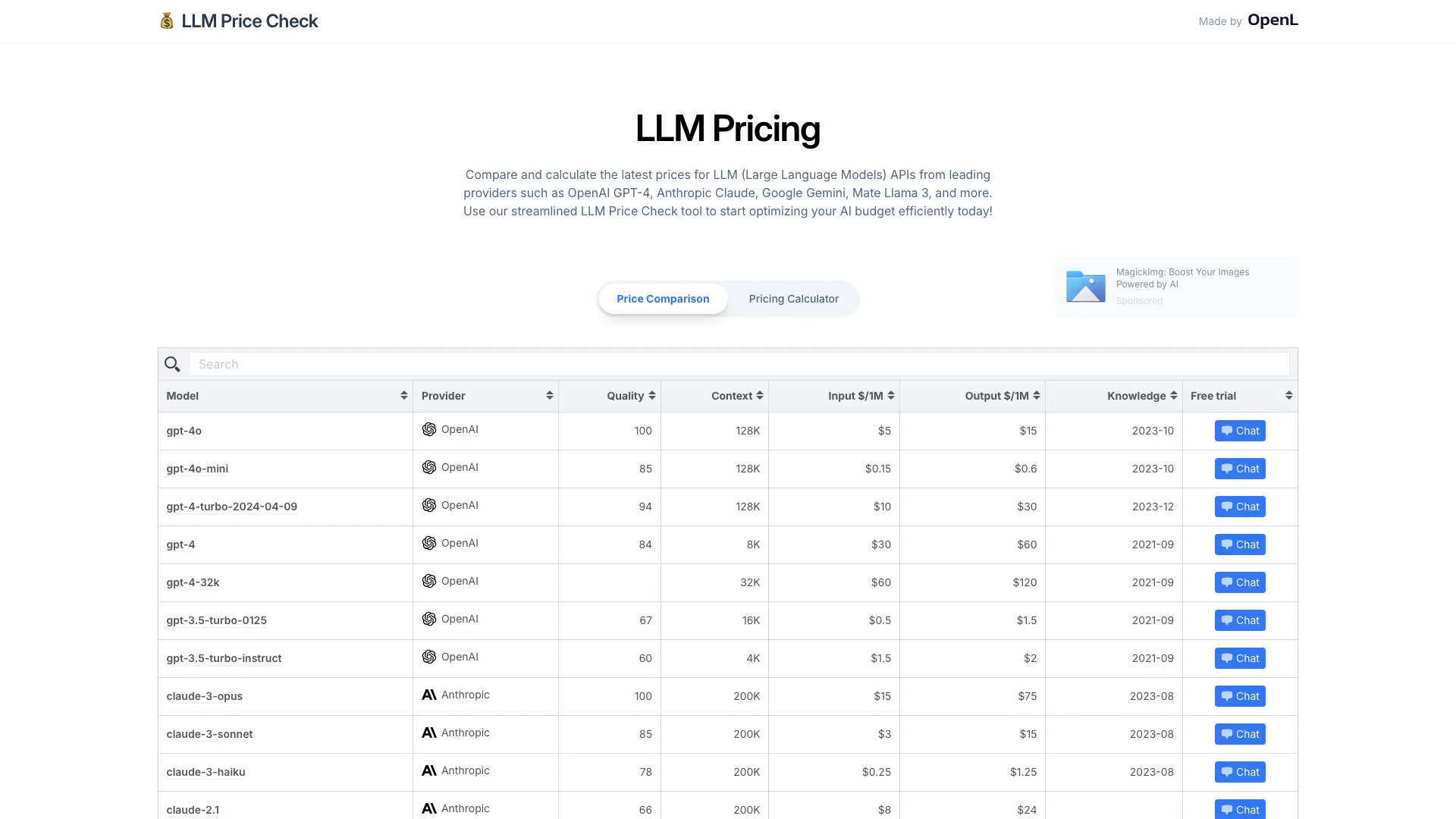The height and width of the screenshot is (819, 1456).
Task: Open Chat for gpt-3.5-turbo-instruct
Action: 1240,658
